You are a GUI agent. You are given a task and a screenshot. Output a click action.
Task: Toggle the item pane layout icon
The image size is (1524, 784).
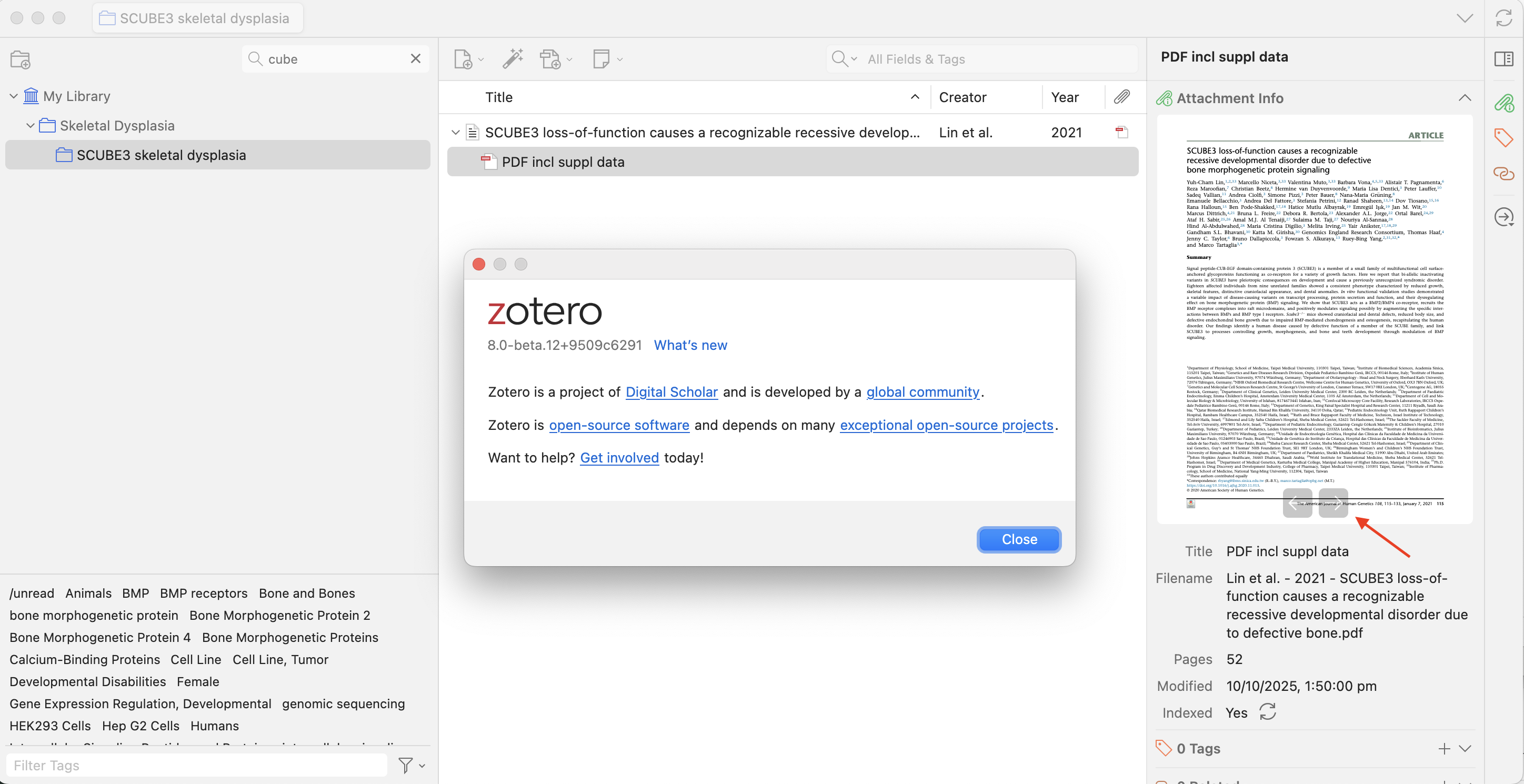[x=1503, y=59]
